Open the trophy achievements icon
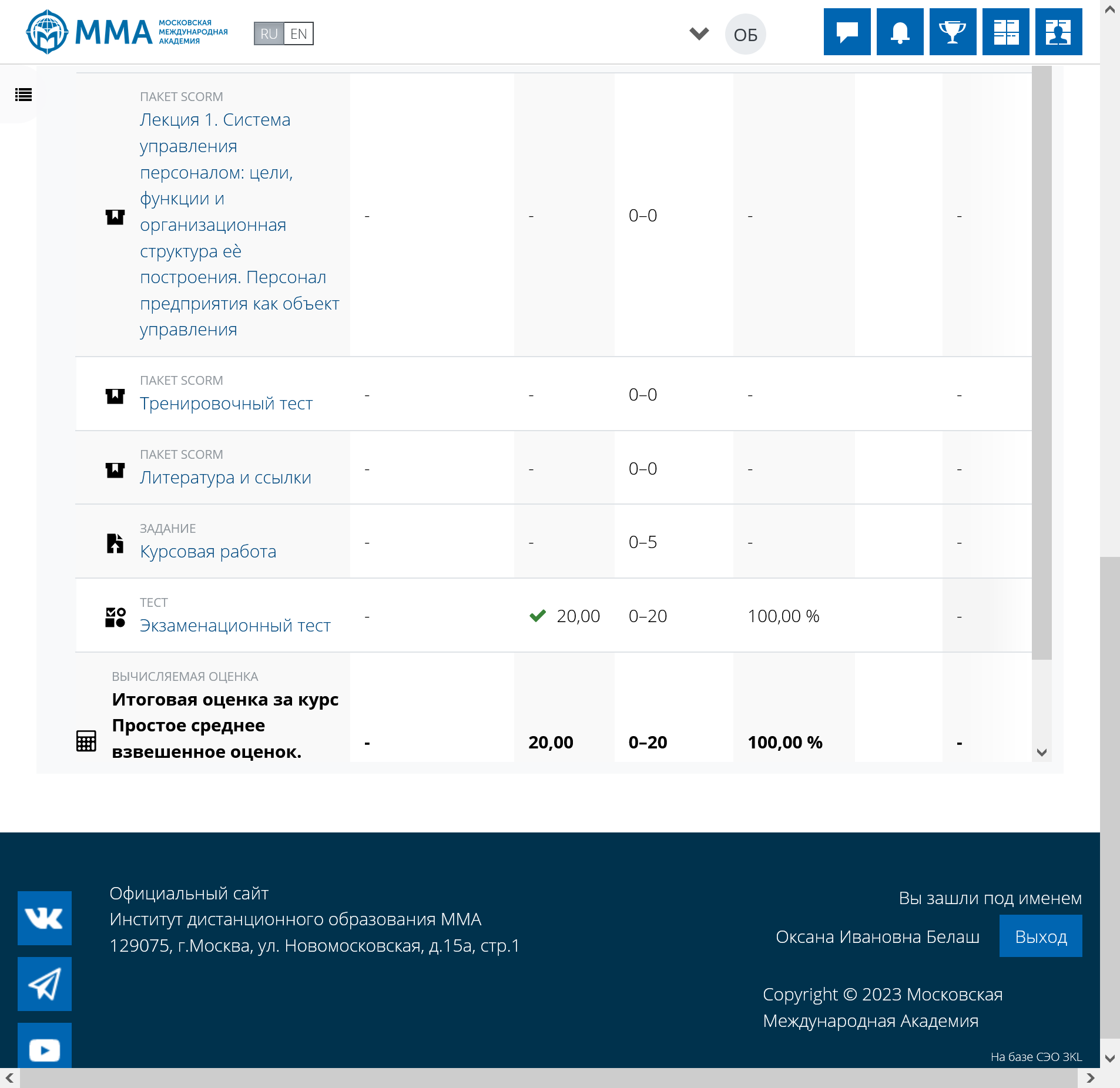 click(953, 32)
